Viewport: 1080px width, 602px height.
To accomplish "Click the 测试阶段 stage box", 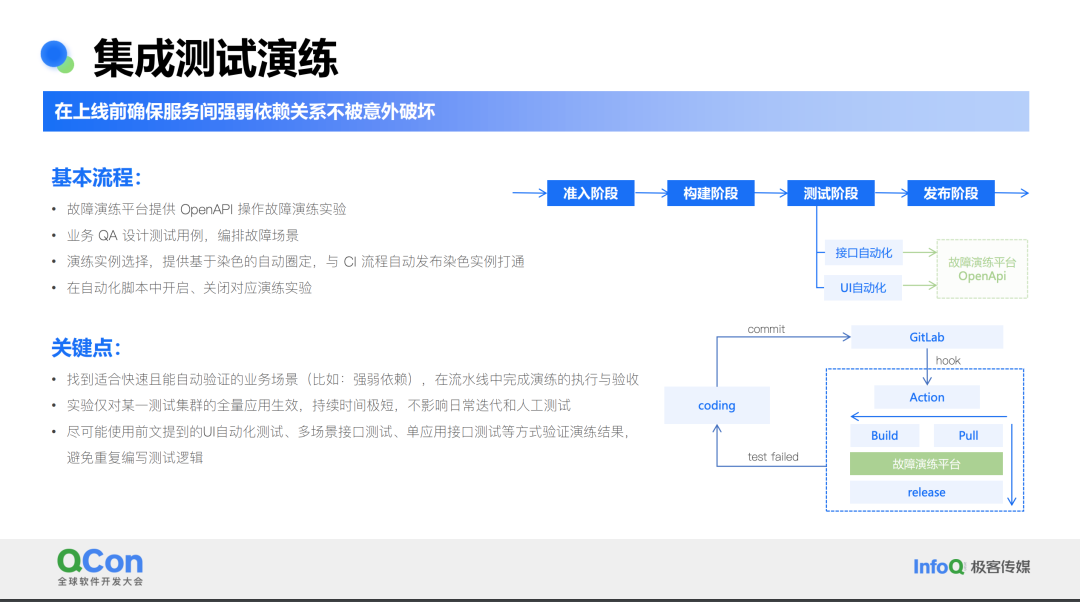I will coord(831,194).
